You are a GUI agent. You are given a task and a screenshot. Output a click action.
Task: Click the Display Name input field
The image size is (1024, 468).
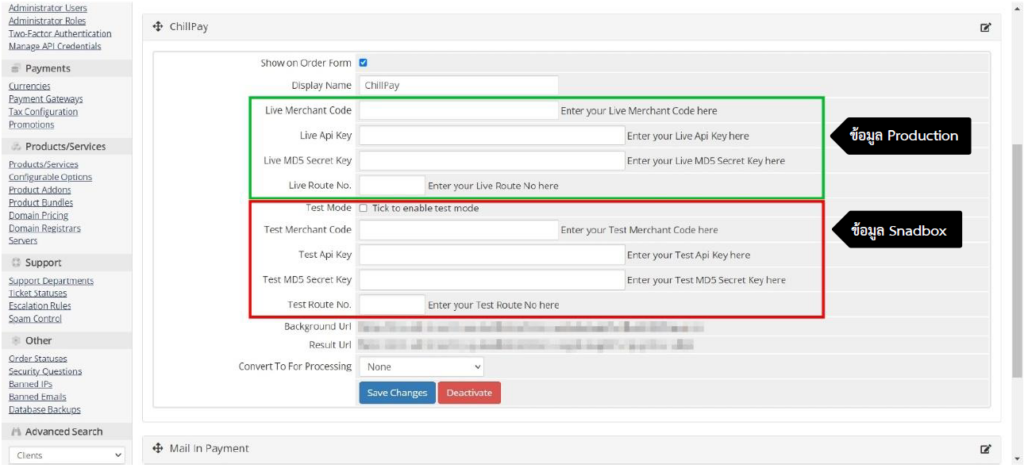(458, 86)
